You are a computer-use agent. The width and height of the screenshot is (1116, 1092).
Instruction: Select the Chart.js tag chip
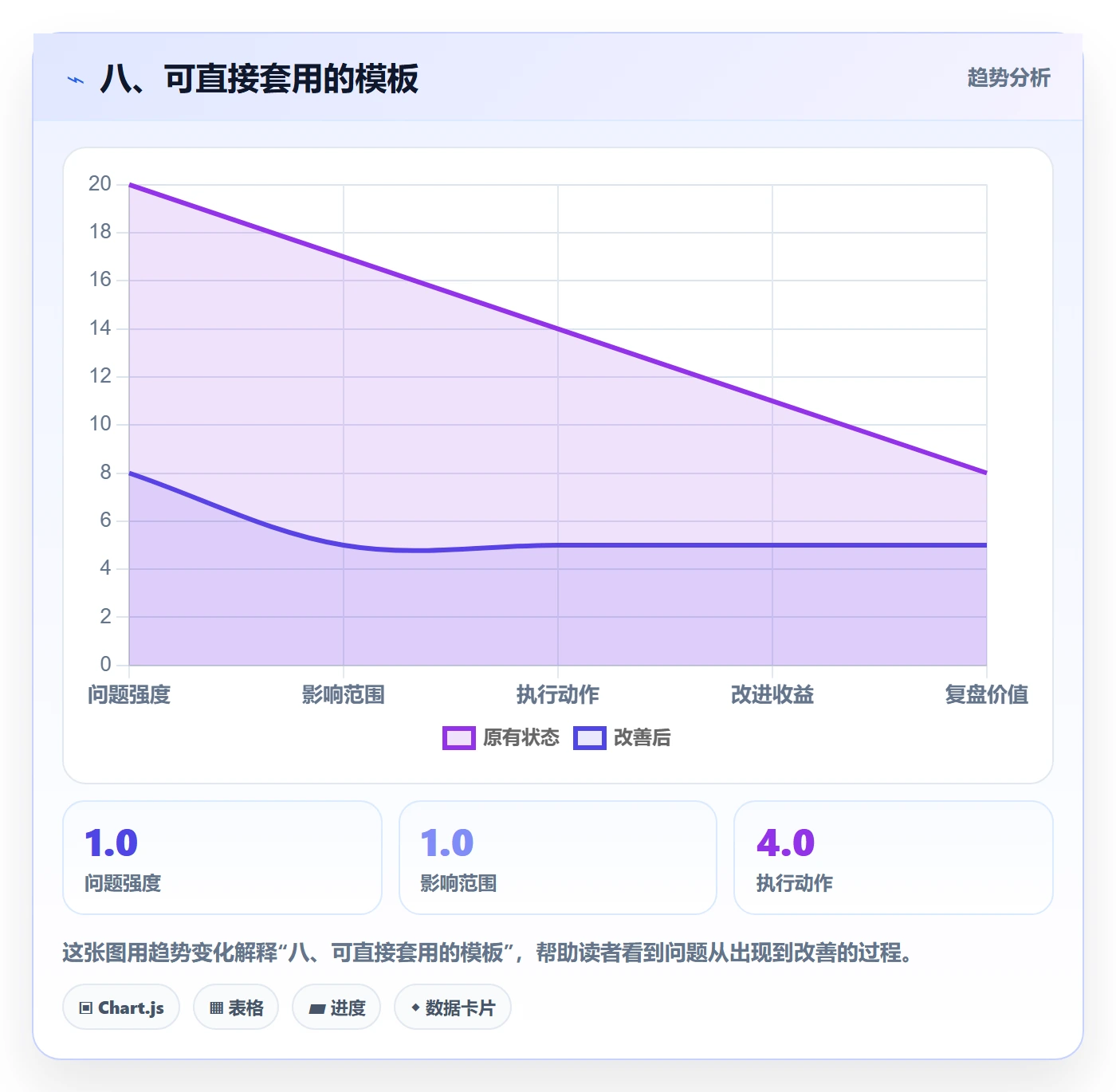pyautogui.click(x=121, y=1008)
